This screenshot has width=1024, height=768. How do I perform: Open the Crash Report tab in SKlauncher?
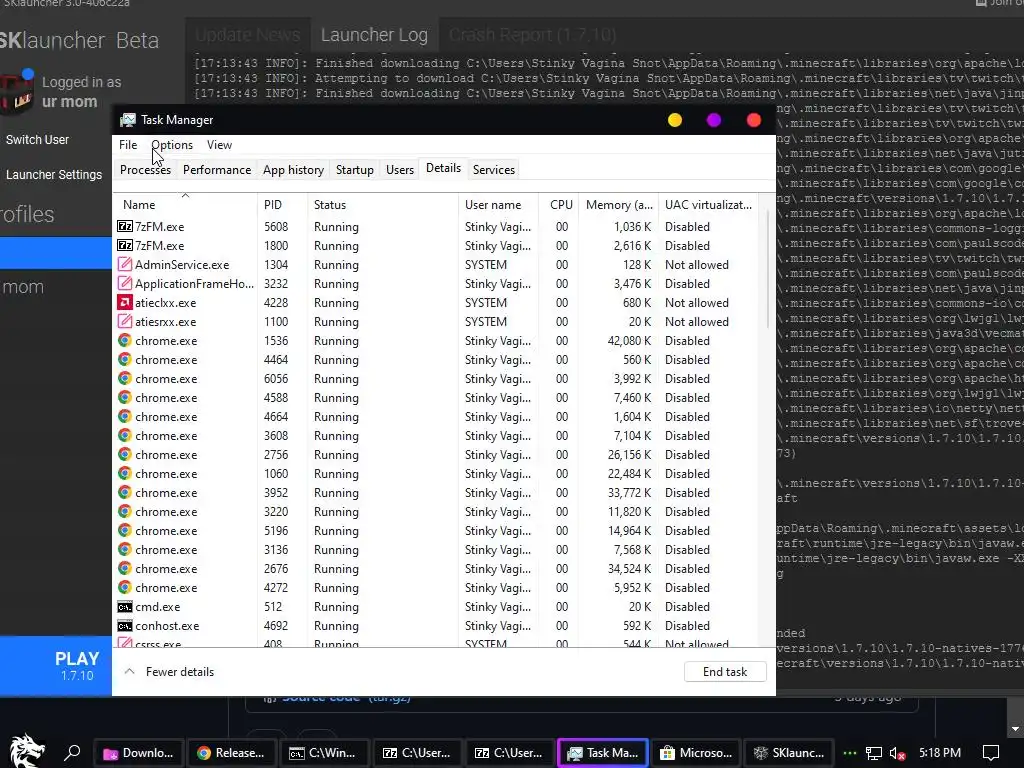pos(532,35)
